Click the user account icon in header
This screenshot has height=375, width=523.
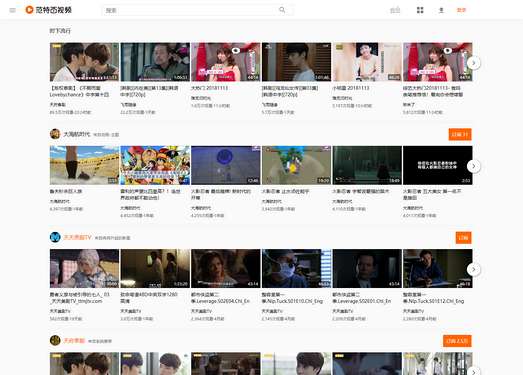coord(441,10)
